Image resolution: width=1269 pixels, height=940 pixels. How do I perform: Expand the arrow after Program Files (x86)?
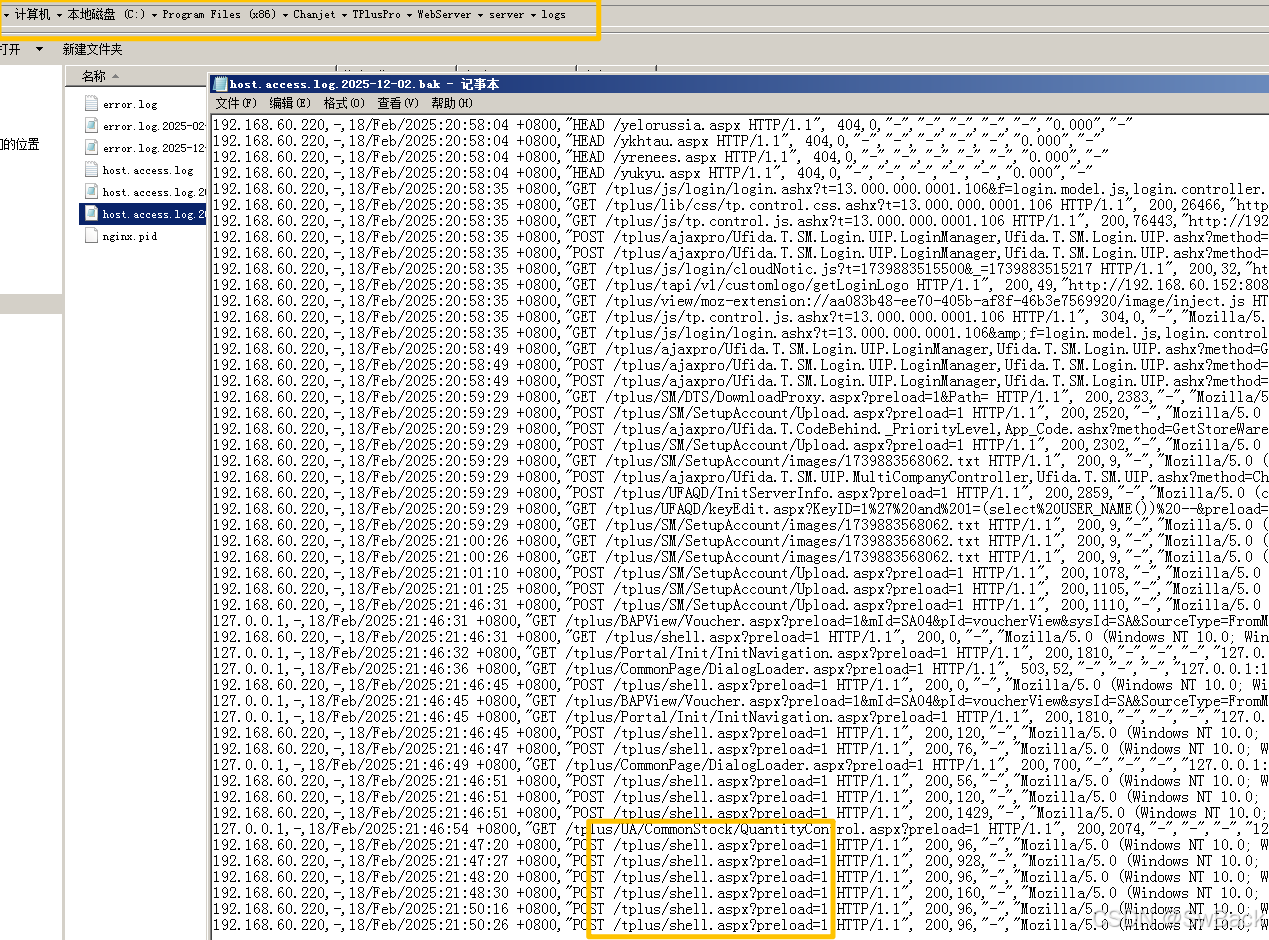[285, 15]
